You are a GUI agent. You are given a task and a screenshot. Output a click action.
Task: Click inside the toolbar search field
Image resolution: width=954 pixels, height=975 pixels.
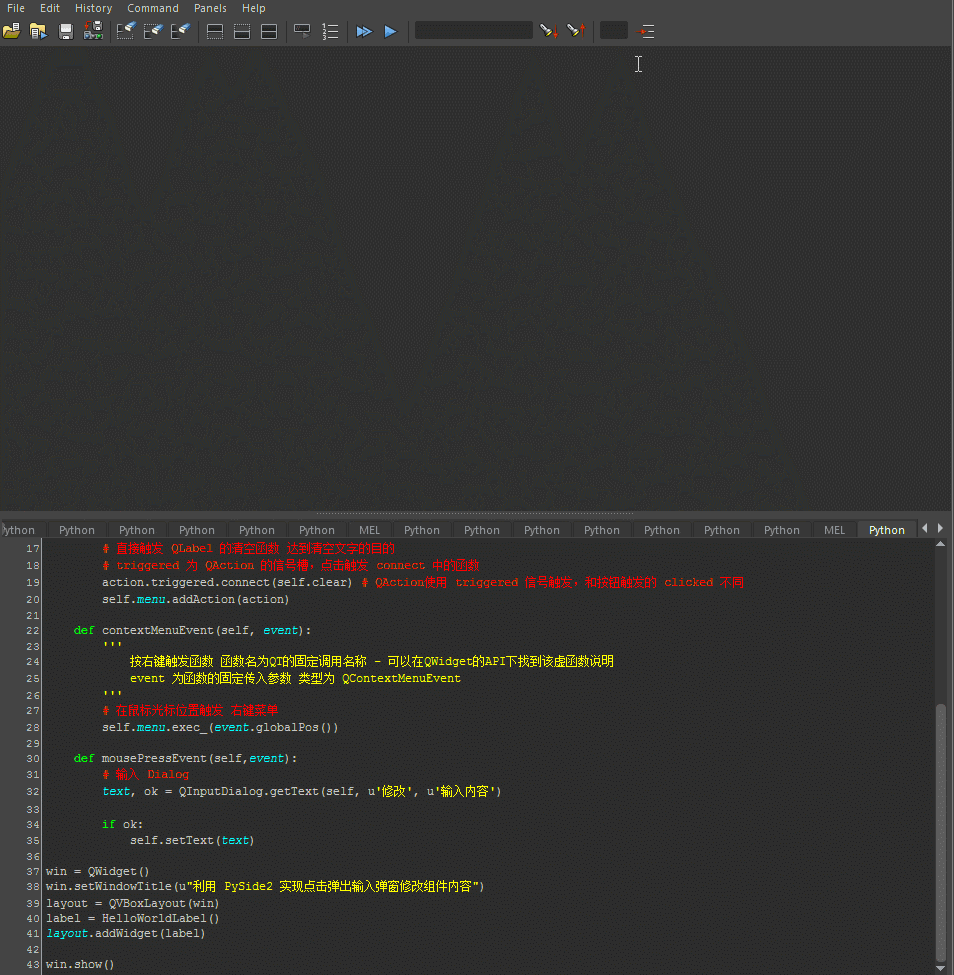(473, 30)
